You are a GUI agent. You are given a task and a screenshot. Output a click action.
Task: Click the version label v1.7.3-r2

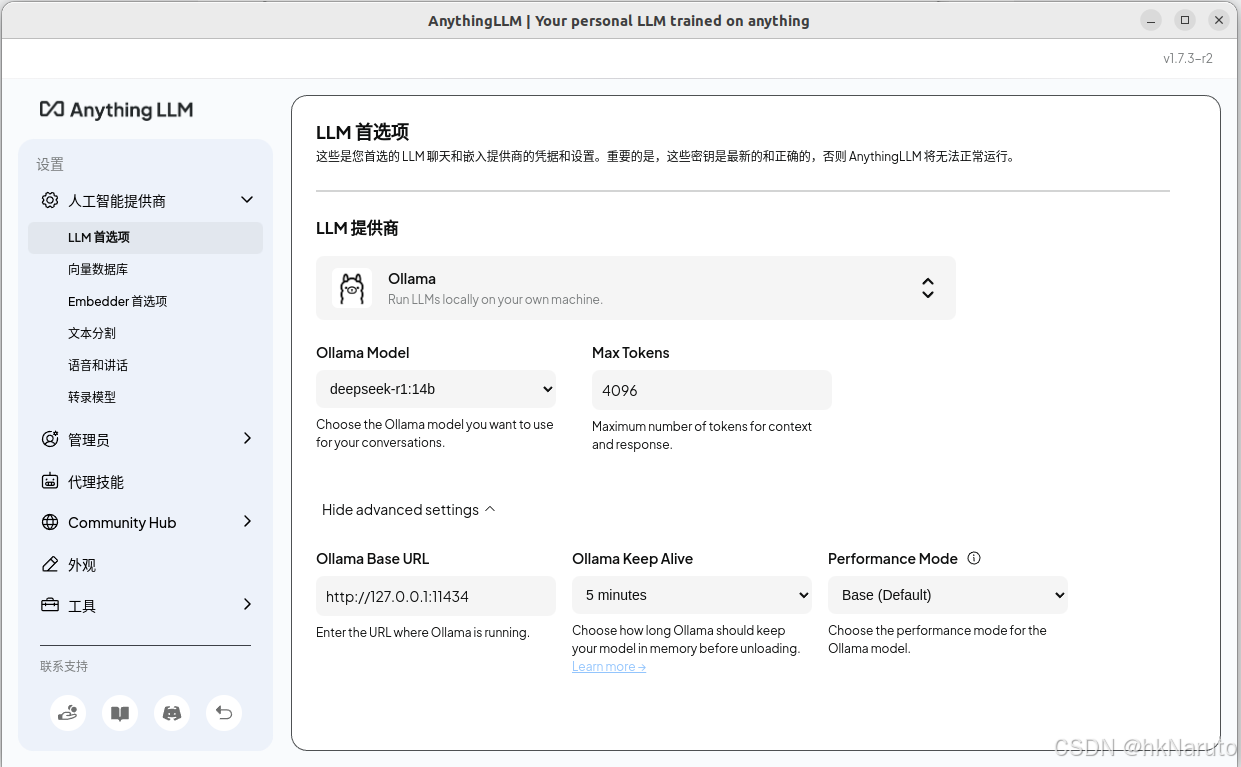pyautogui.click(x=1188, y=58)
